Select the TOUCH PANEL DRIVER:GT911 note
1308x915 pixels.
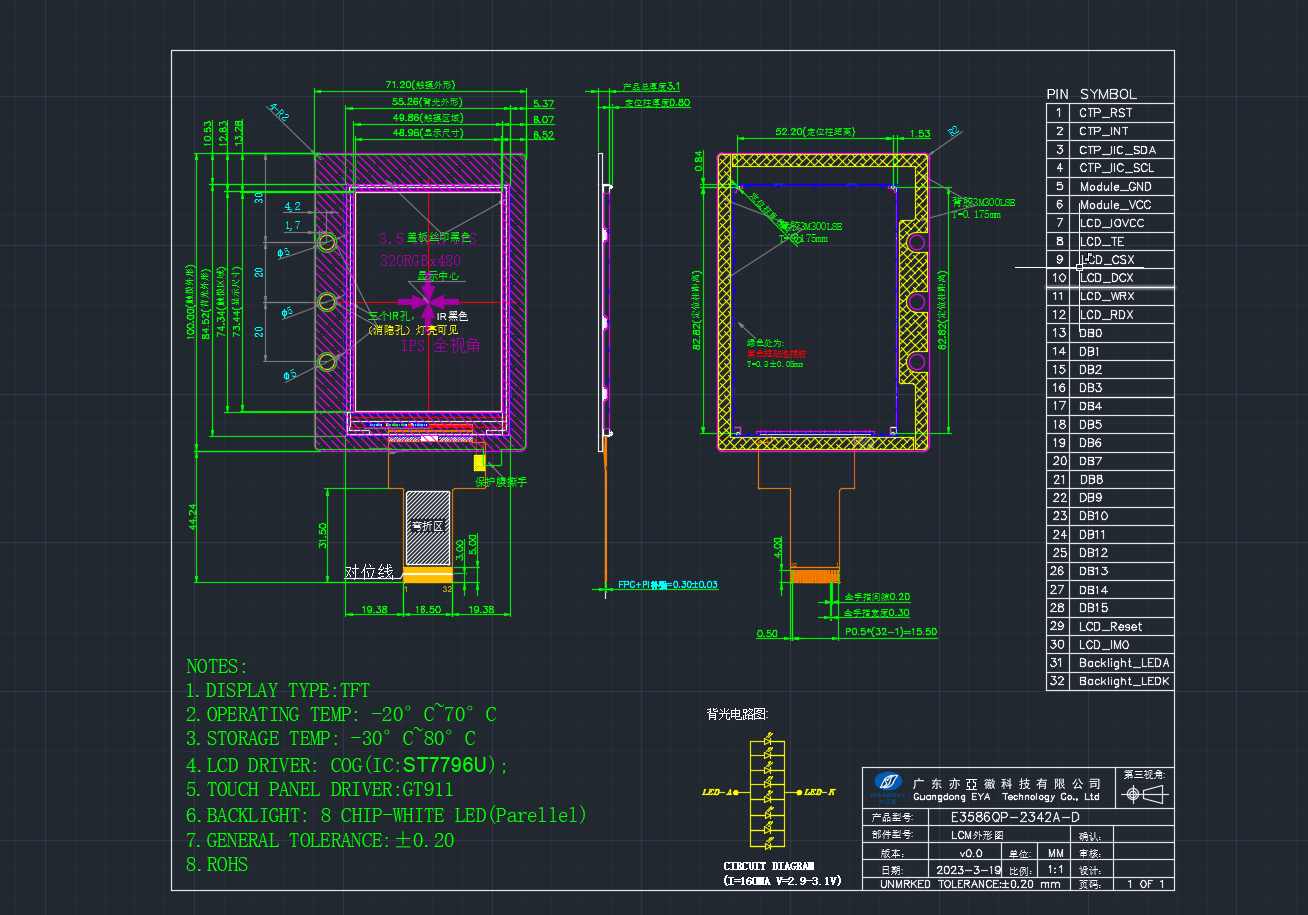[320, 790]
